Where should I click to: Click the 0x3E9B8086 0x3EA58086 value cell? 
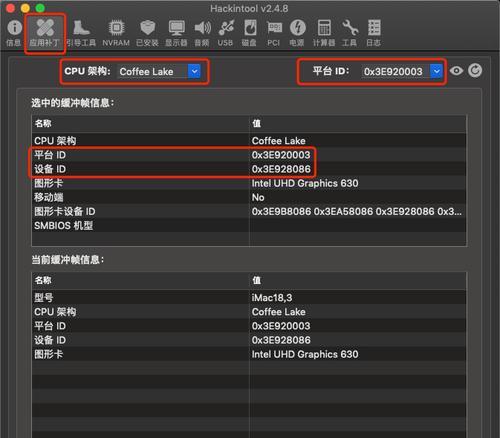[357, 211]
